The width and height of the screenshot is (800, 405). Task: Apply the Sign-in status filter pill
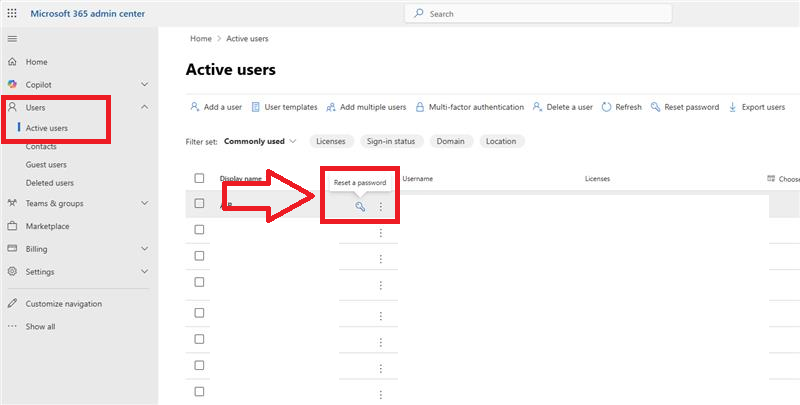point(391,141)
